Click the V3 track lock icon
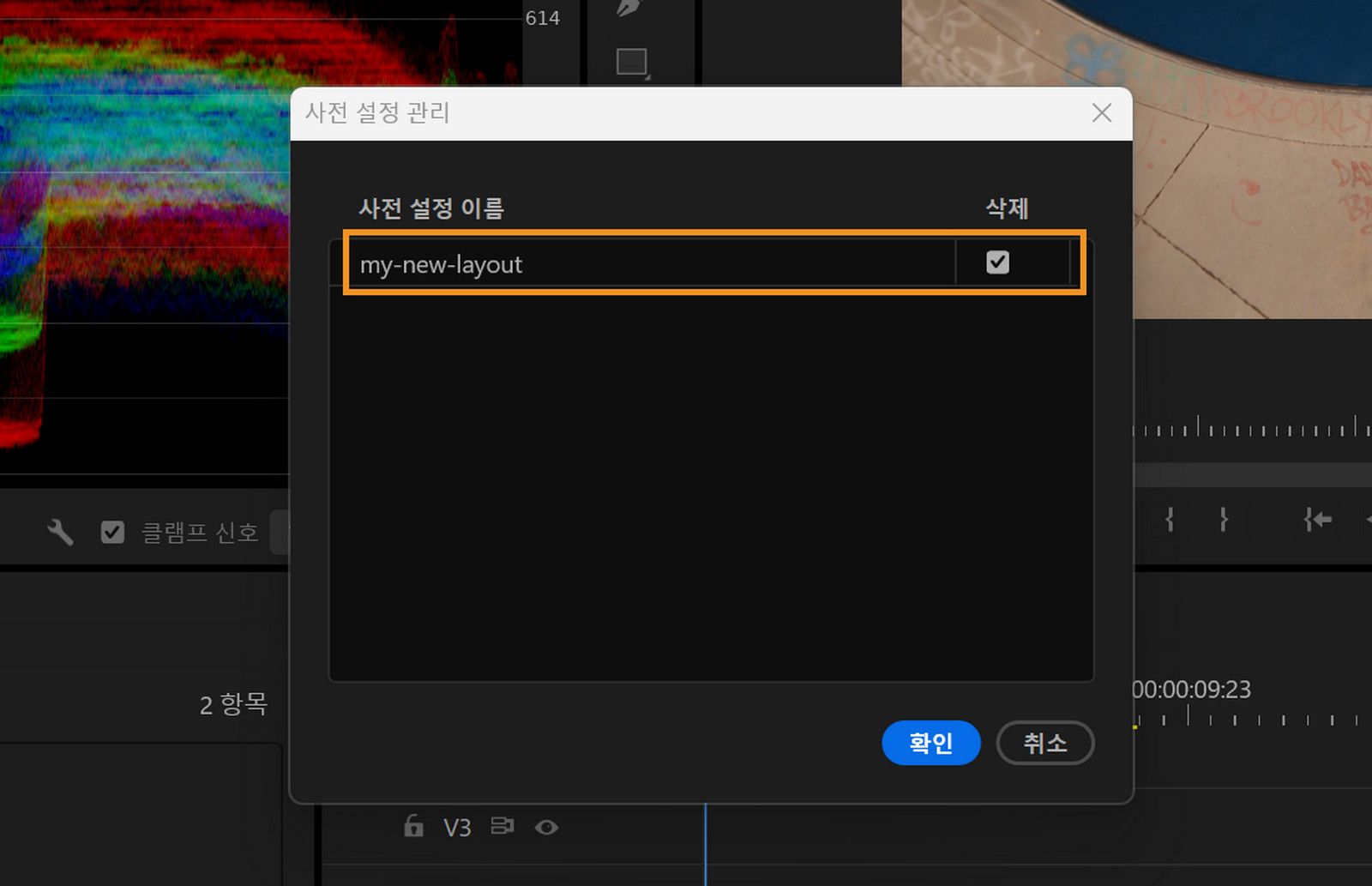This screenshot has height=886, width=1372. 414,827
